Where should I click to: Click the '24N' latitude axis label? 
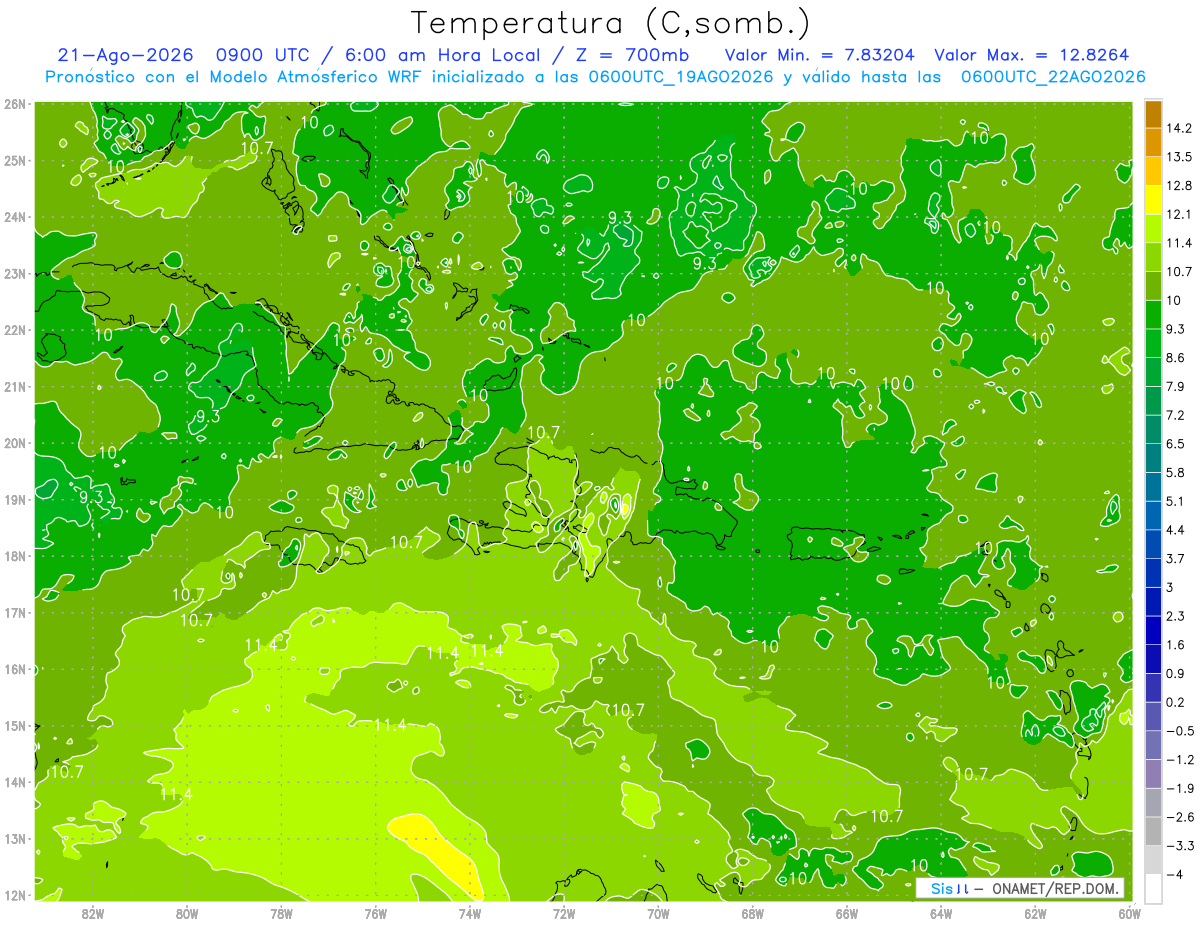coord(15,216)
